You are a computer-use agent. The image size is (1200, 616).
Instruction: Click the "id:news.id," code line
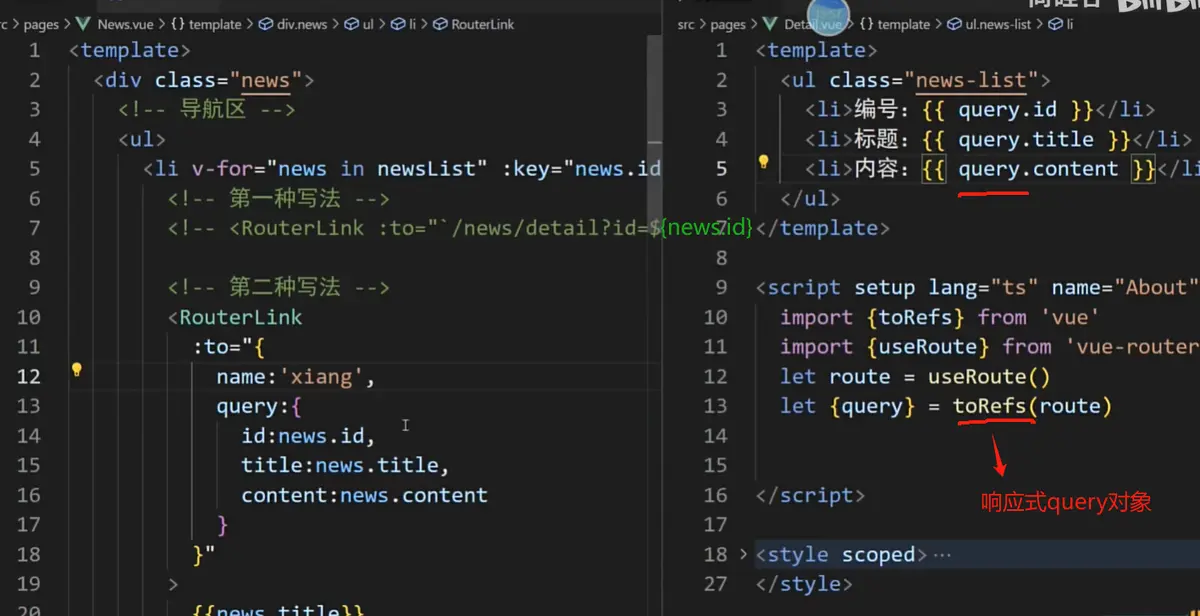tap(308, 436)
